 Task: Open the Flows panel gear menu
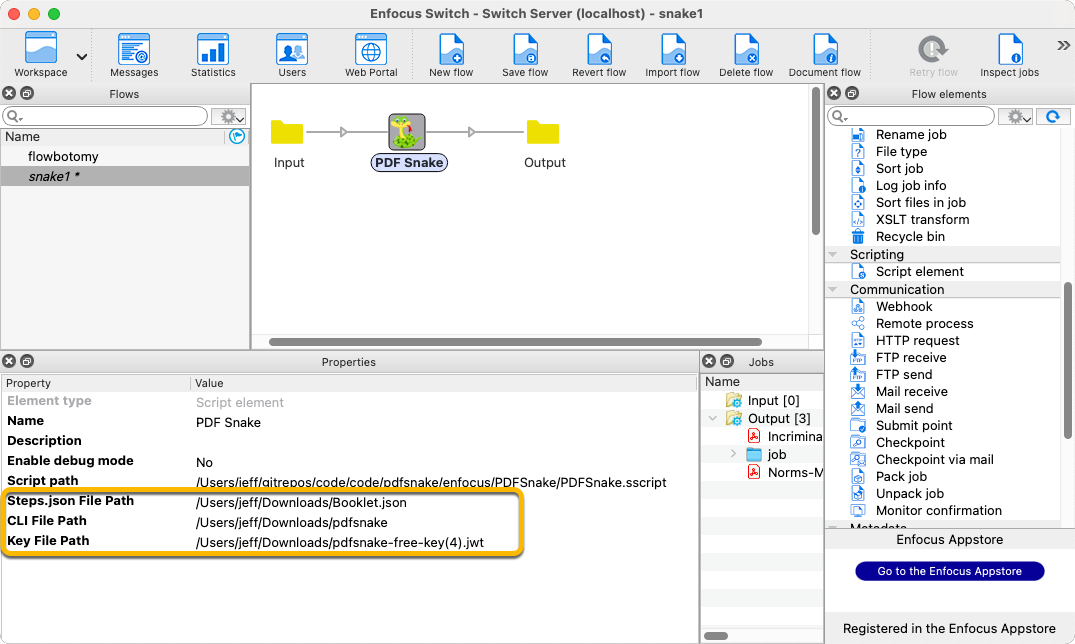(x=228, y=117)
